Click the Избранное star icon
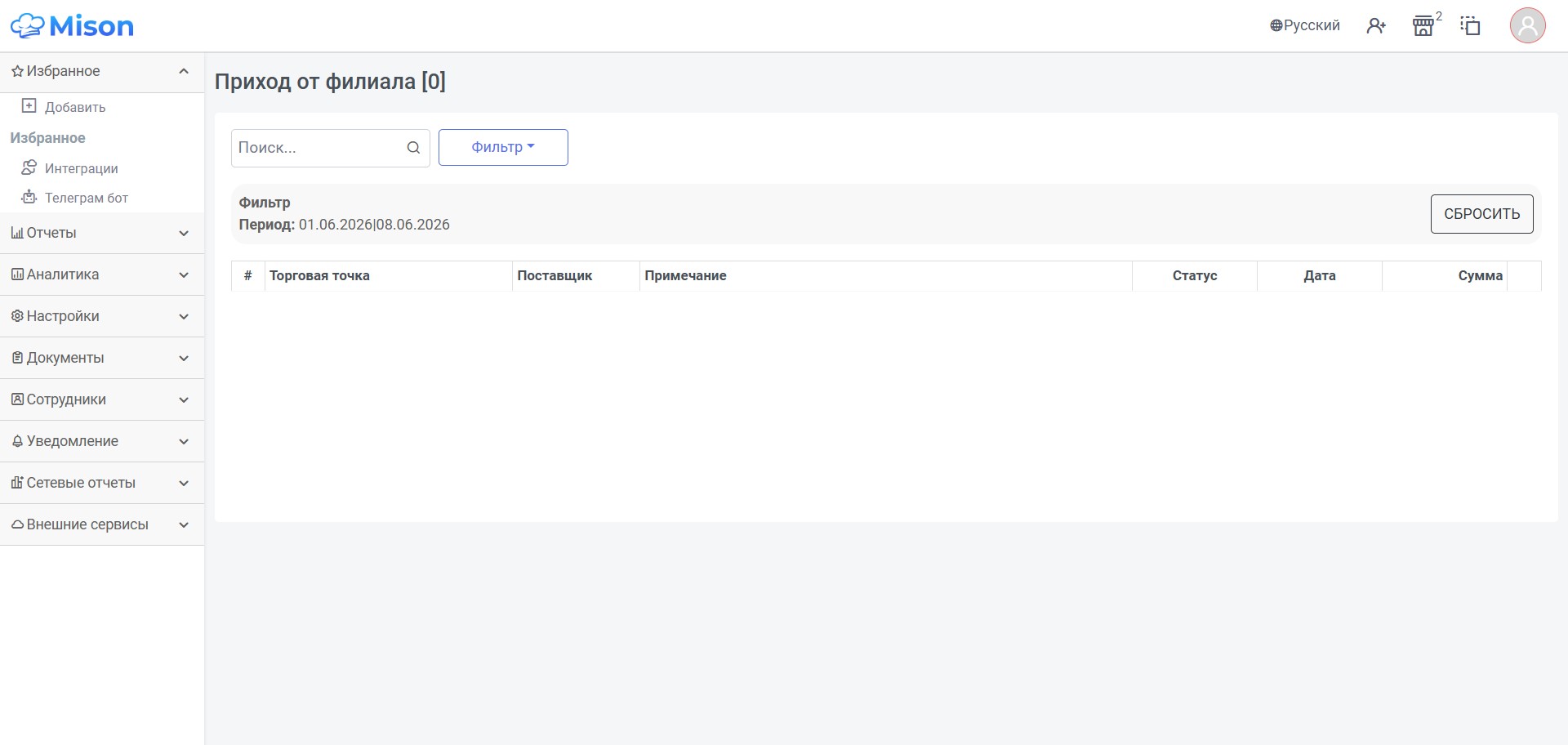The width and height of the screenshot is (1568, 745). point(17,72)
